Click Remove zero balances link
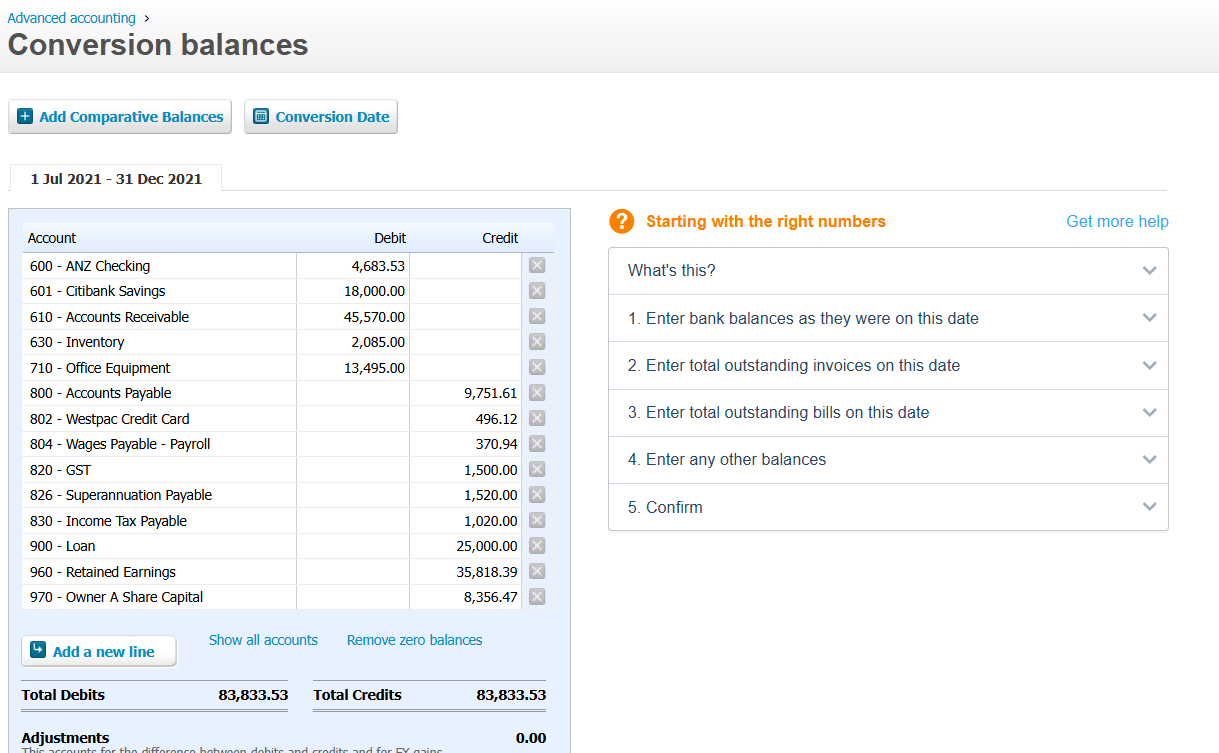 tap(414, 640)
